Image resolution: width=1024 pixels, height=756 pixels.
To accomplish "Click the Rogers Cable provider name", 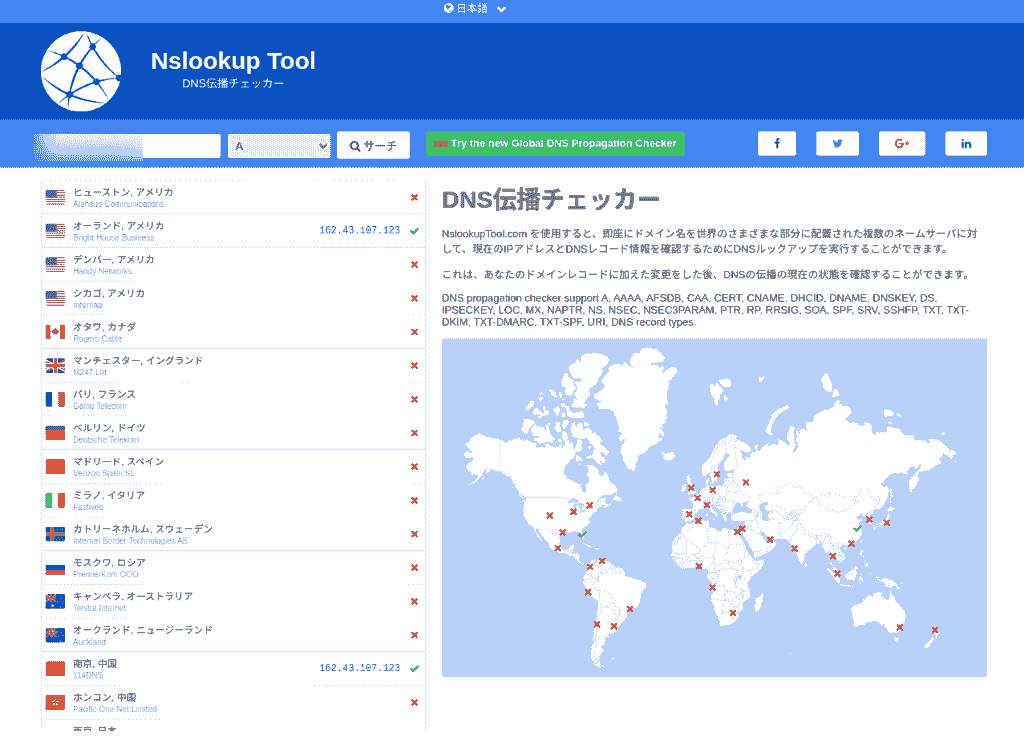I will [x=97, y=339].
